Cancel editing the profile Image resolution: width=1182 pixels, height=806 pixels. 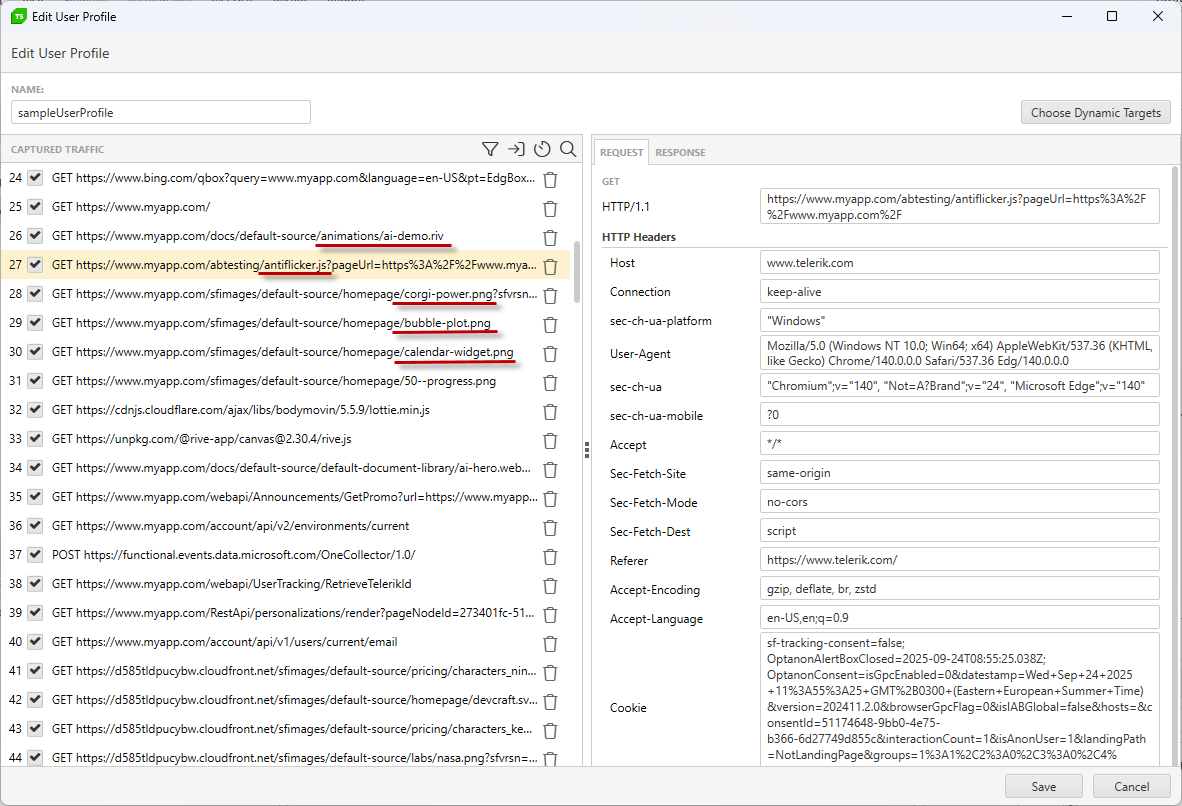(x=1131, y=786)
